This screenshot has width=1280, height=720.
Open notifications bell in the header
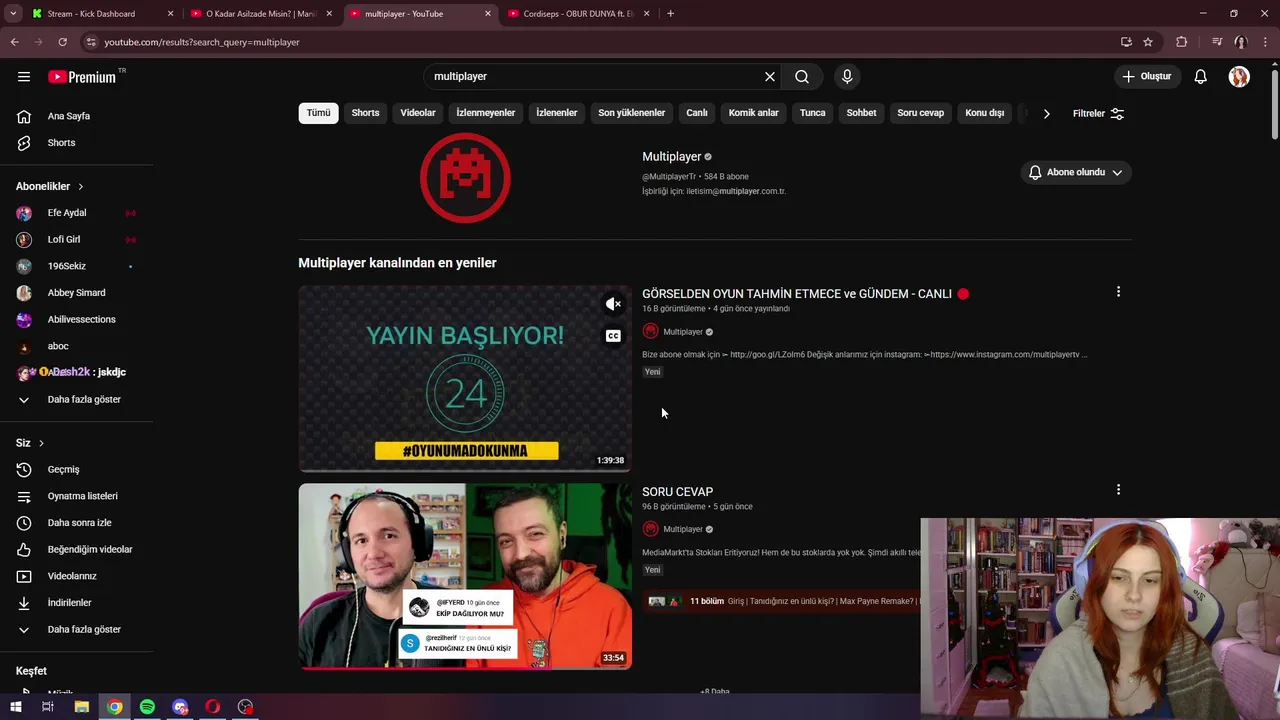[x=1201, y=77]
